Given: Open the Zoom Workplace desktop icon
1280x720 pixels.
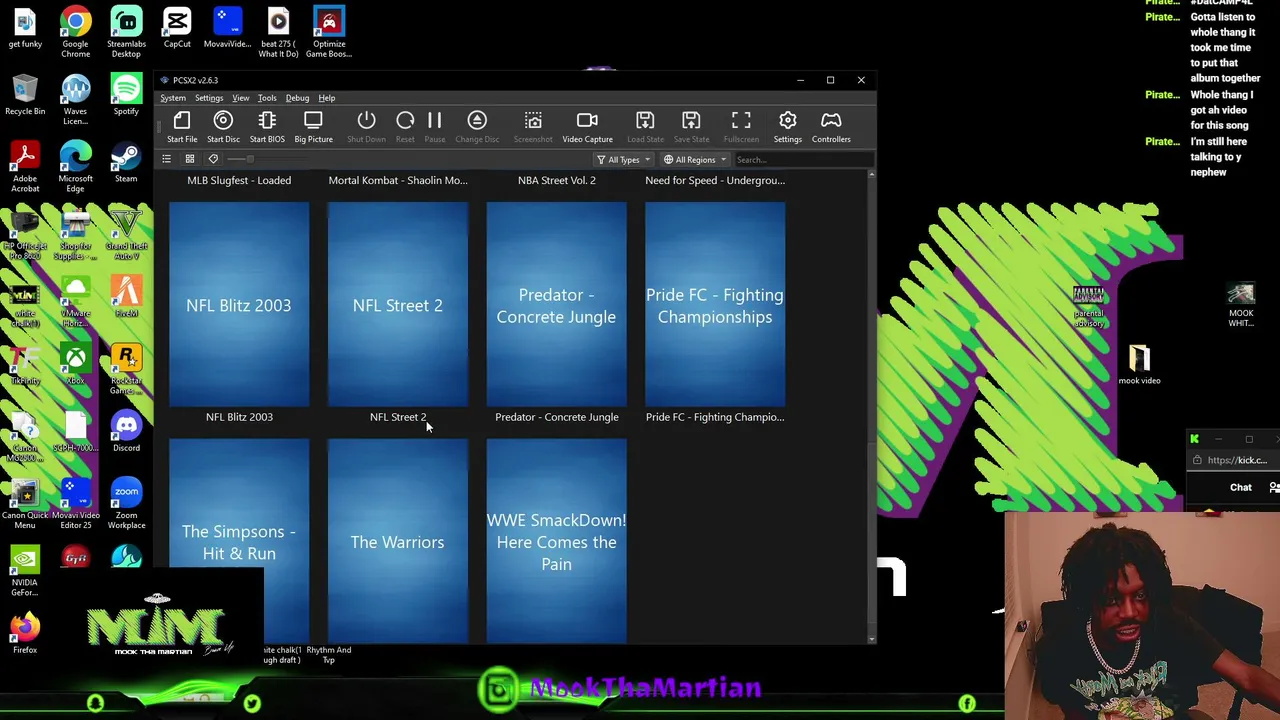Looking at the screenshot, I should tap(126, 503).
